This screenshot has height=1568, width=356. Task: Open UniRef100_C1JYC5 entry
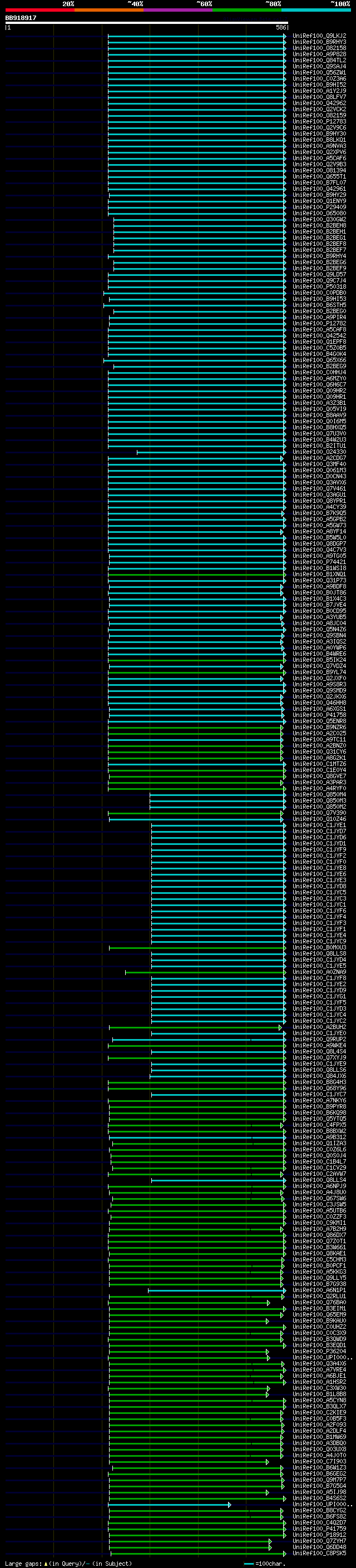pyautogui.click(x=319, y=892)
